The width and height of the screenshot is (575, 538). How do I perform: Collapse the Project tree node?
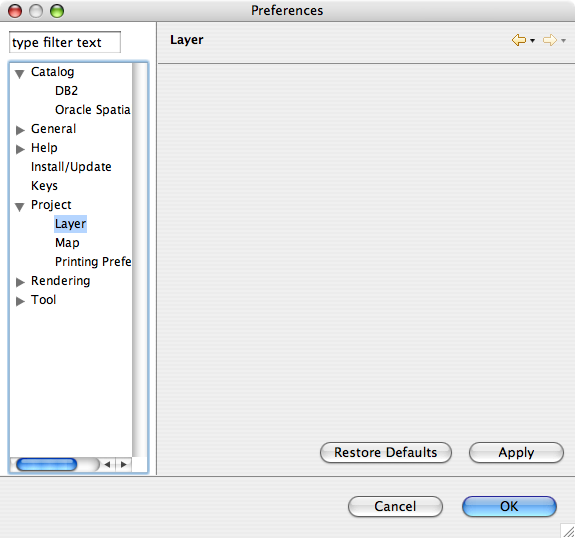coord(20,206)
